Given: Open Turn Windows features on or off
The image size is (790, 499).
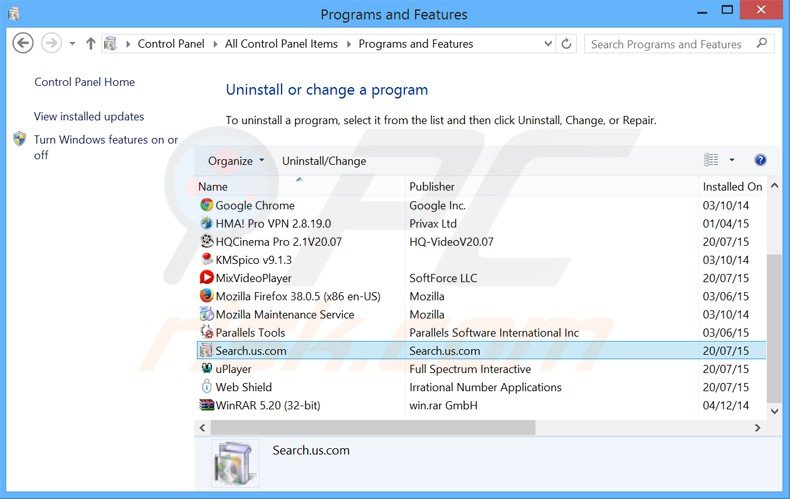Looking at the screenshot, I should click(x=106, y=147).
